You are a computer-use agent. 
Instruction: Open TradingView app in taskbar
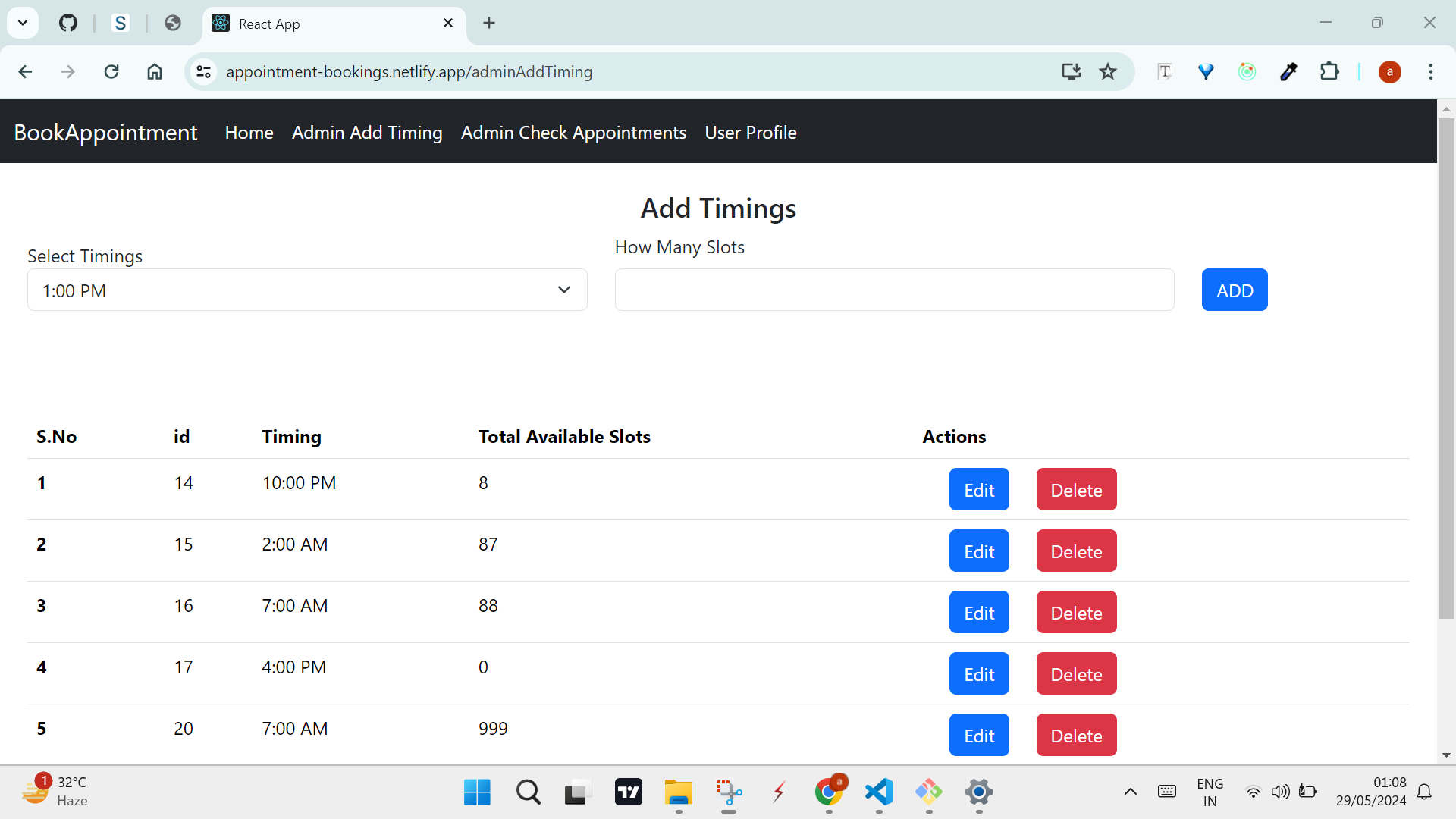tap(628, 792)
